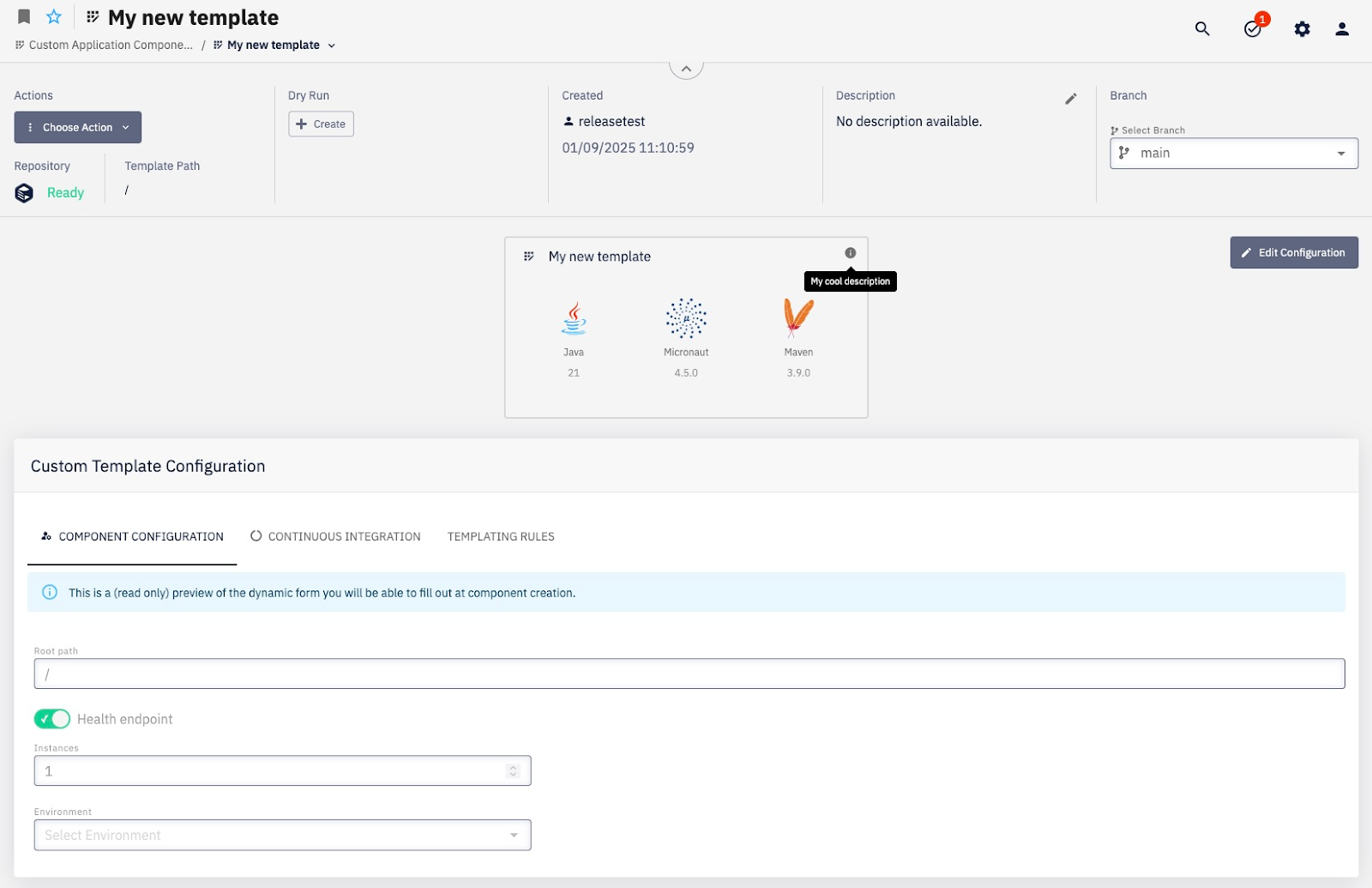The image size is (1372, 888).
Task: Click the template info icon
Action: point(850,253)
